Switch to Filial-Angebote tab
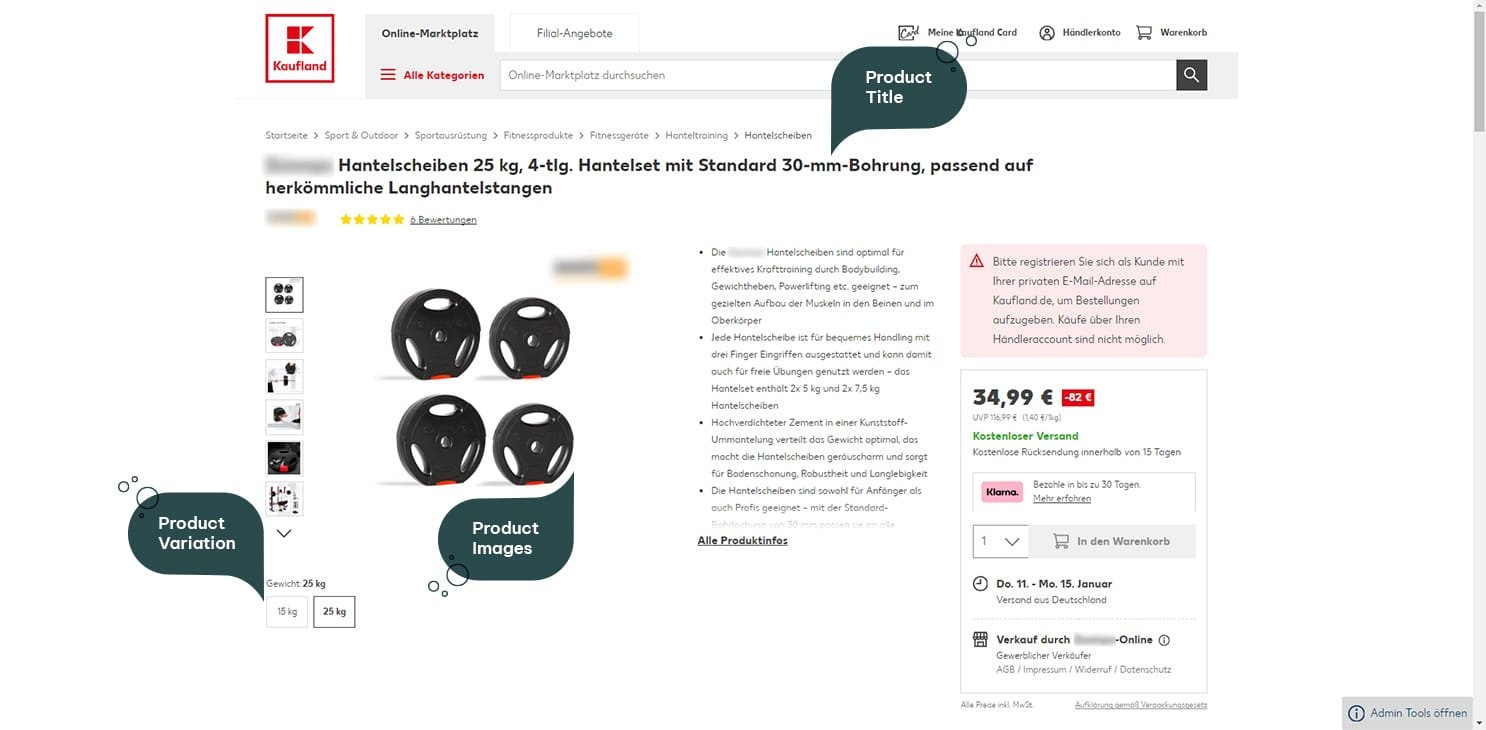 pyautogui.click(x=574, y=33)
